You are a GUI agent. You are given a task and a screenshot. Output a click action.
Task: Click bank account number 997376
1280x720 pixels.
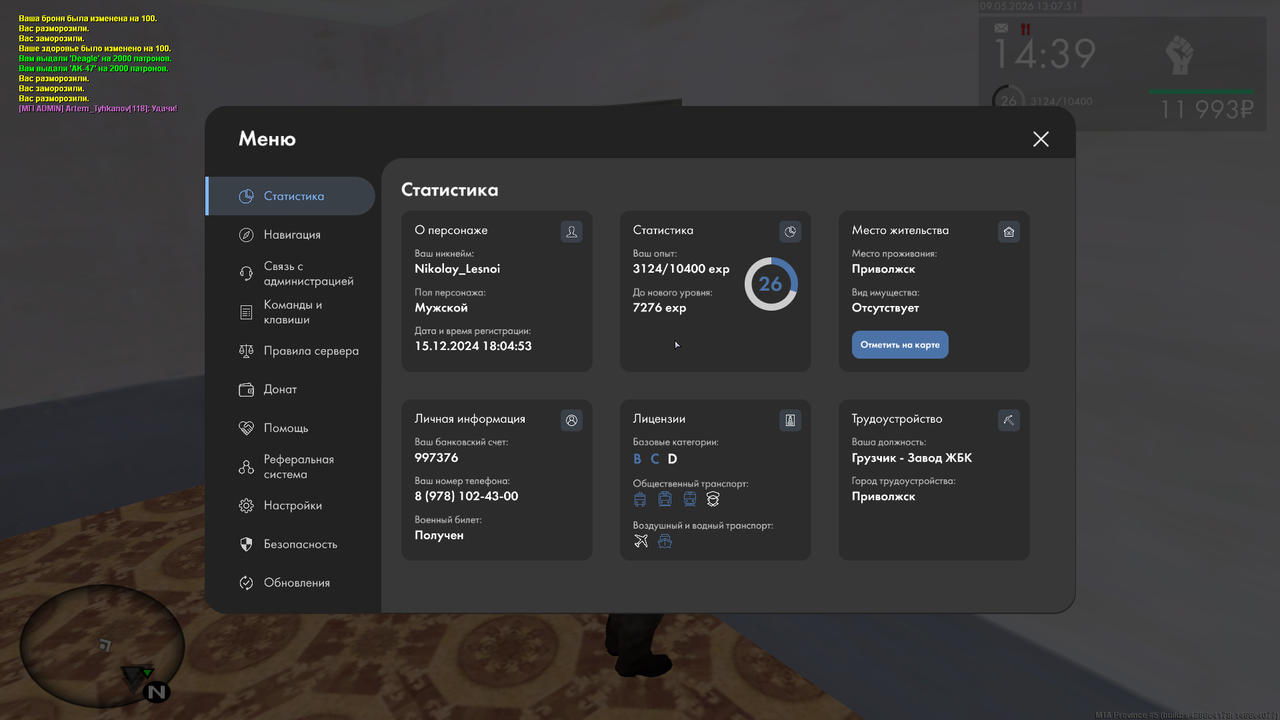coord(436,458)
